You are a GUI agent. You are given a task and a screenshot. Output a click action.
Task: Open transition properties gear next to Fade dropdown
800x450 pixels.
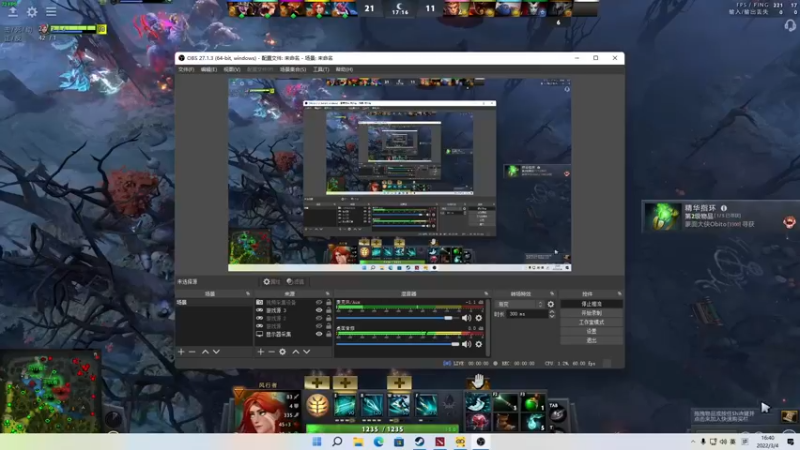click(551, 304)
